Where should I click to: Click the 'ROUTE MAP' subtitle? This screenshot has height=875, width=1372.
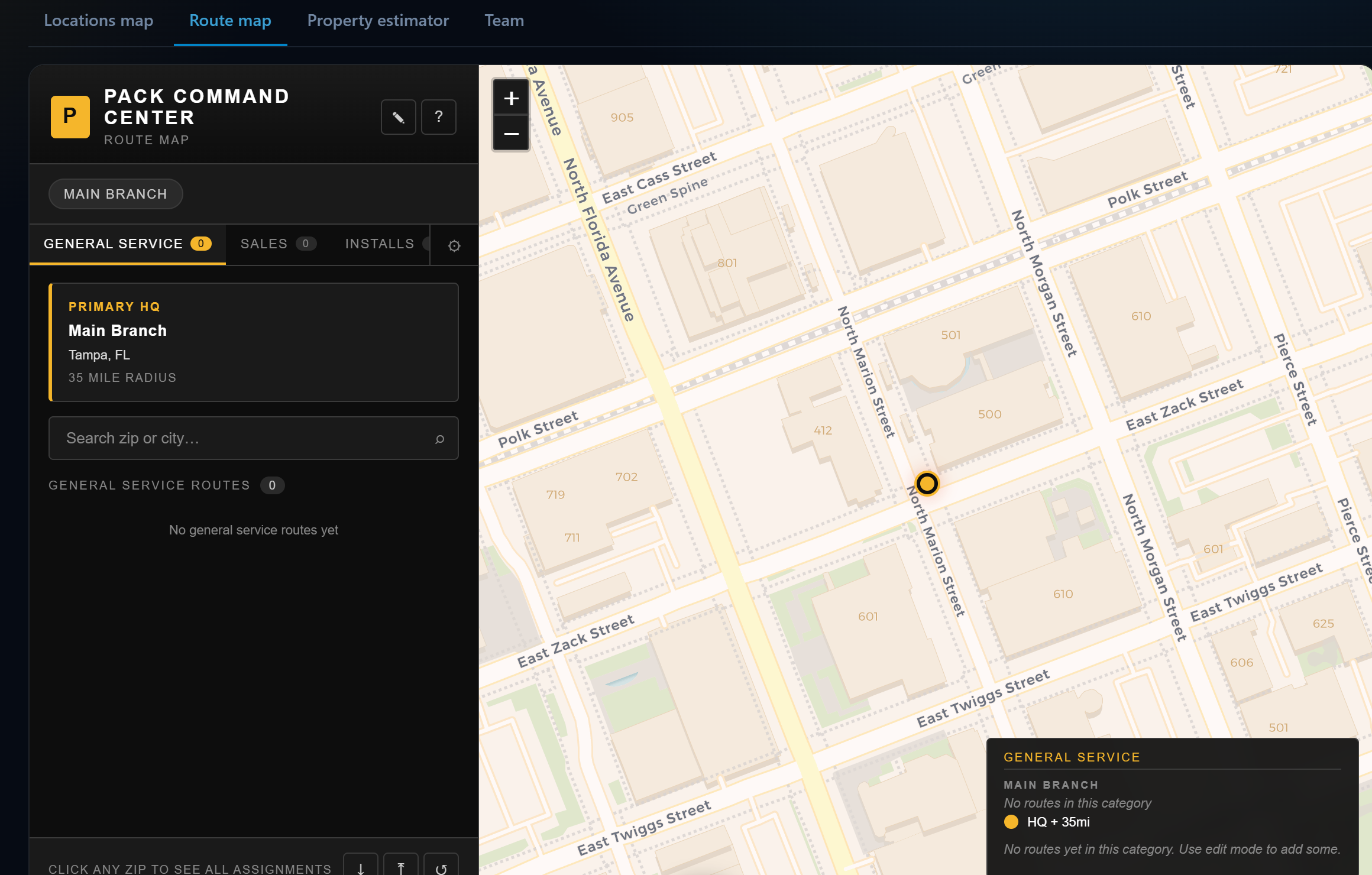147,140
